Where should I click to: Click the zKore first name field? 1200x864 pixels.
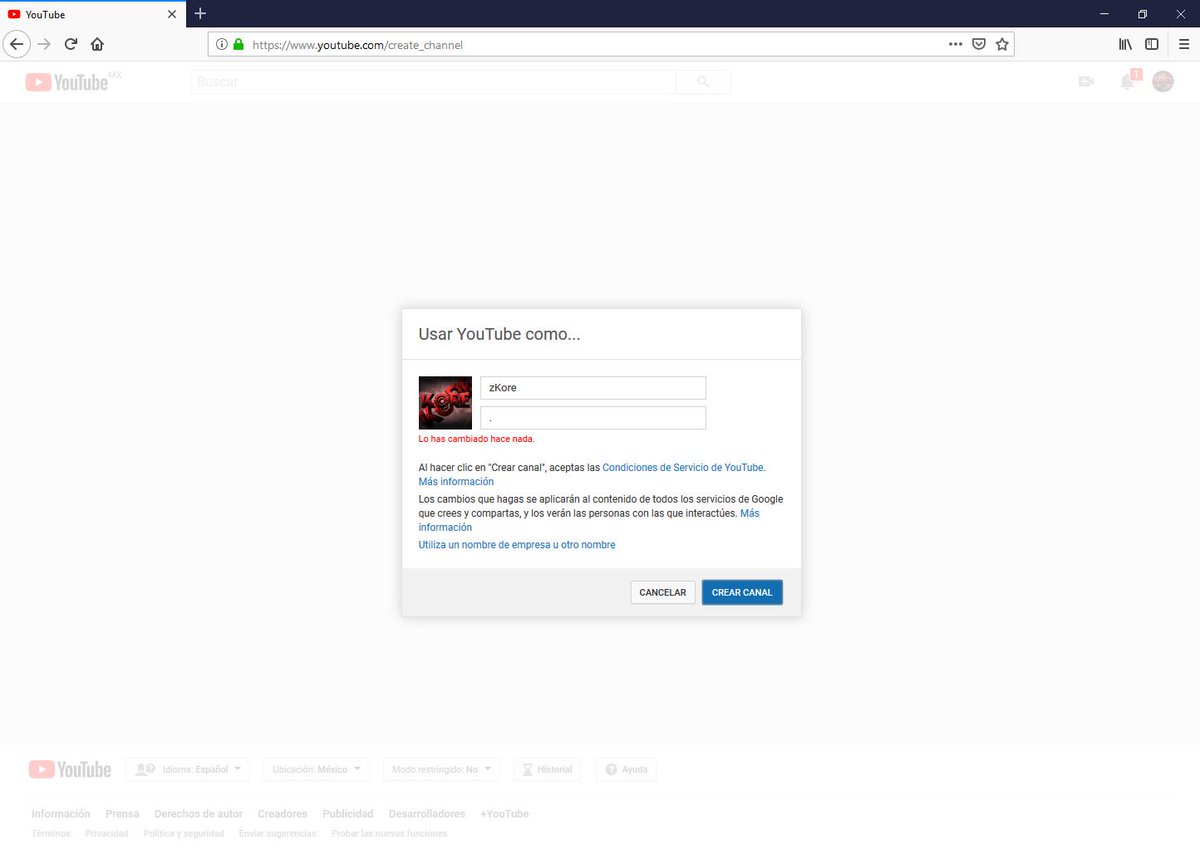(x=593, y=388)
